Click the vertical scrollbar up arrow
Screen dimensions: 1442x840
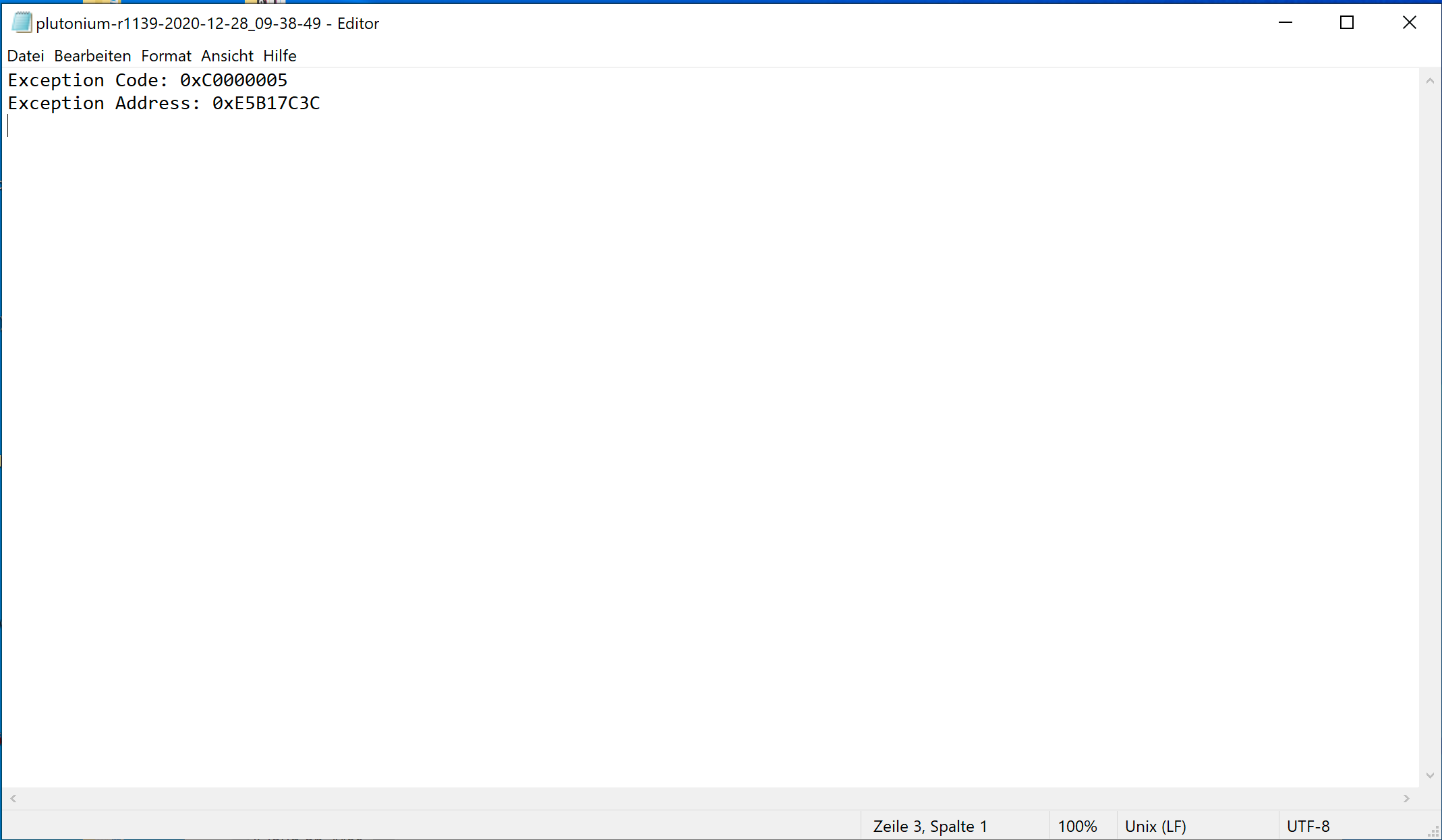click(x=1430, y=81)
